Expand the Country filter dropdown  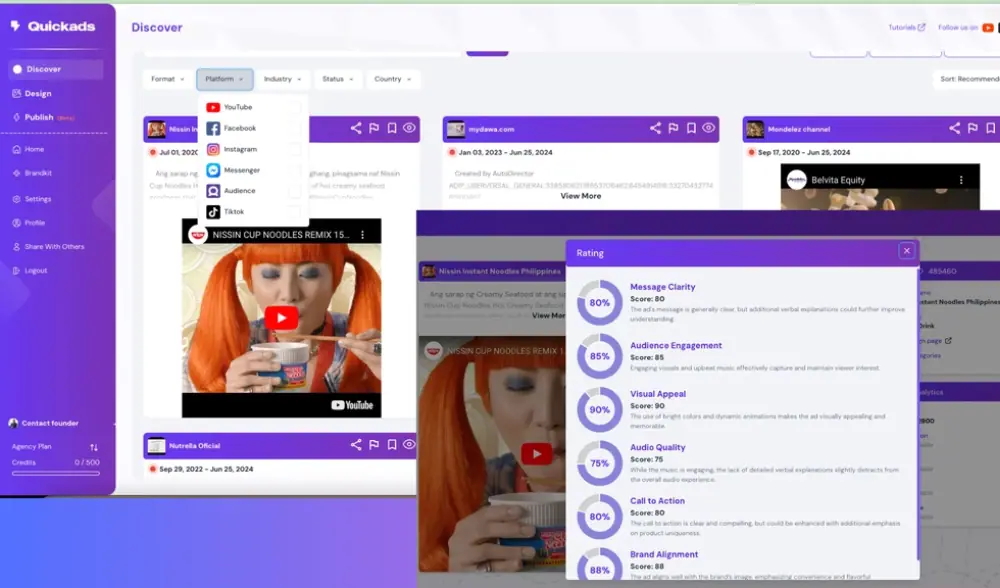point(392,79)
